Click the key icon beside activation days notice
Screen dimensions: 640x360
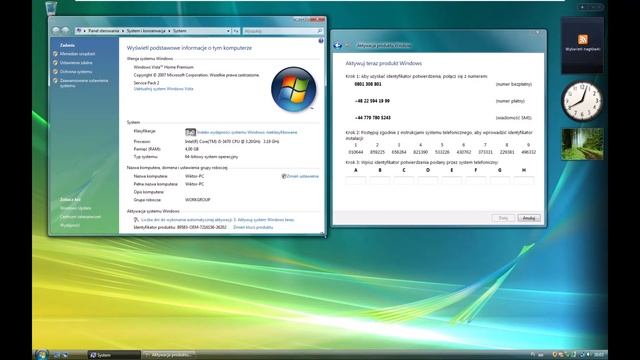pos(136,220)
